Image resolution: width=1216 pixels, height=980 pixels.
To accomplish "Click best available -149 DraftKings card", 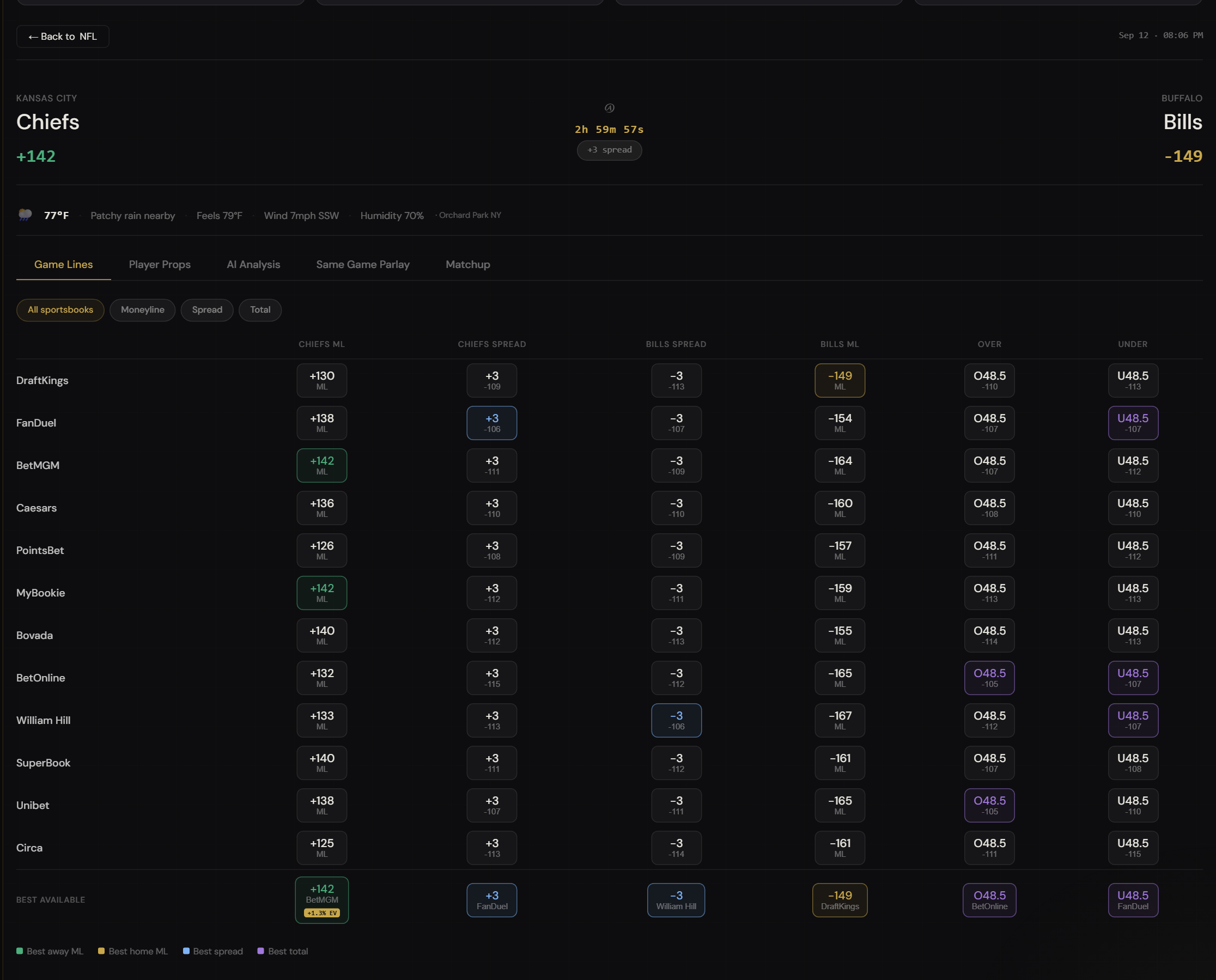I will pyautogui.click(x=840, y=900).
